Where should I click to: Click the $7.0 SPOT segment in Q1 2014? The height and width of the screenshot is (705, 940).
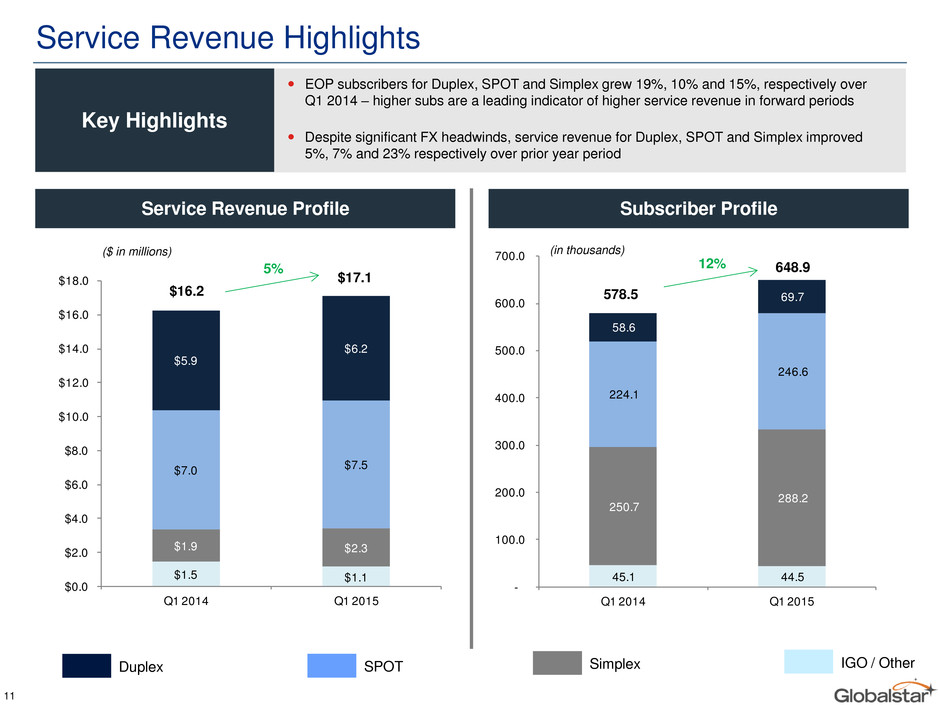point(186,470)
